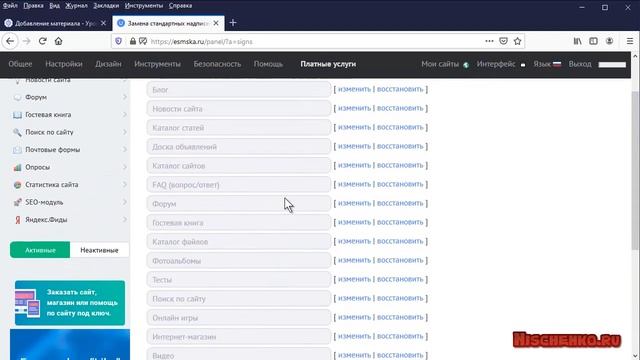Click the Каталог файлов text field
Viewport: 640px width, 360px height.
[239, 242]
